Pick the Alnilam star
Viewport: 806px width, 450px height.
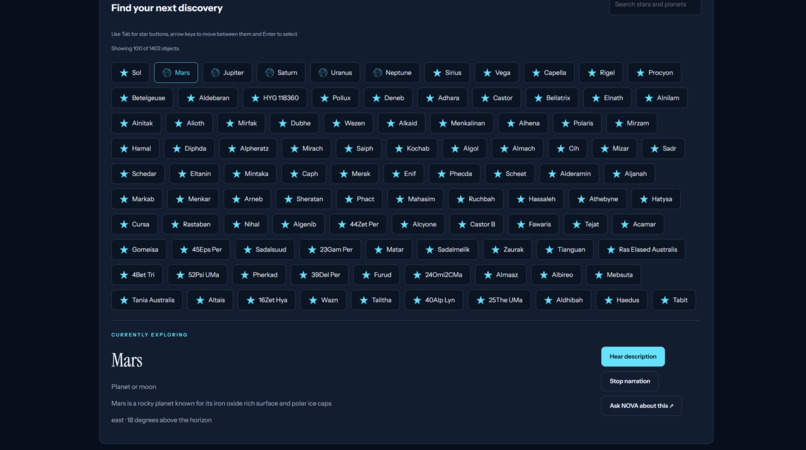point(662,98)
